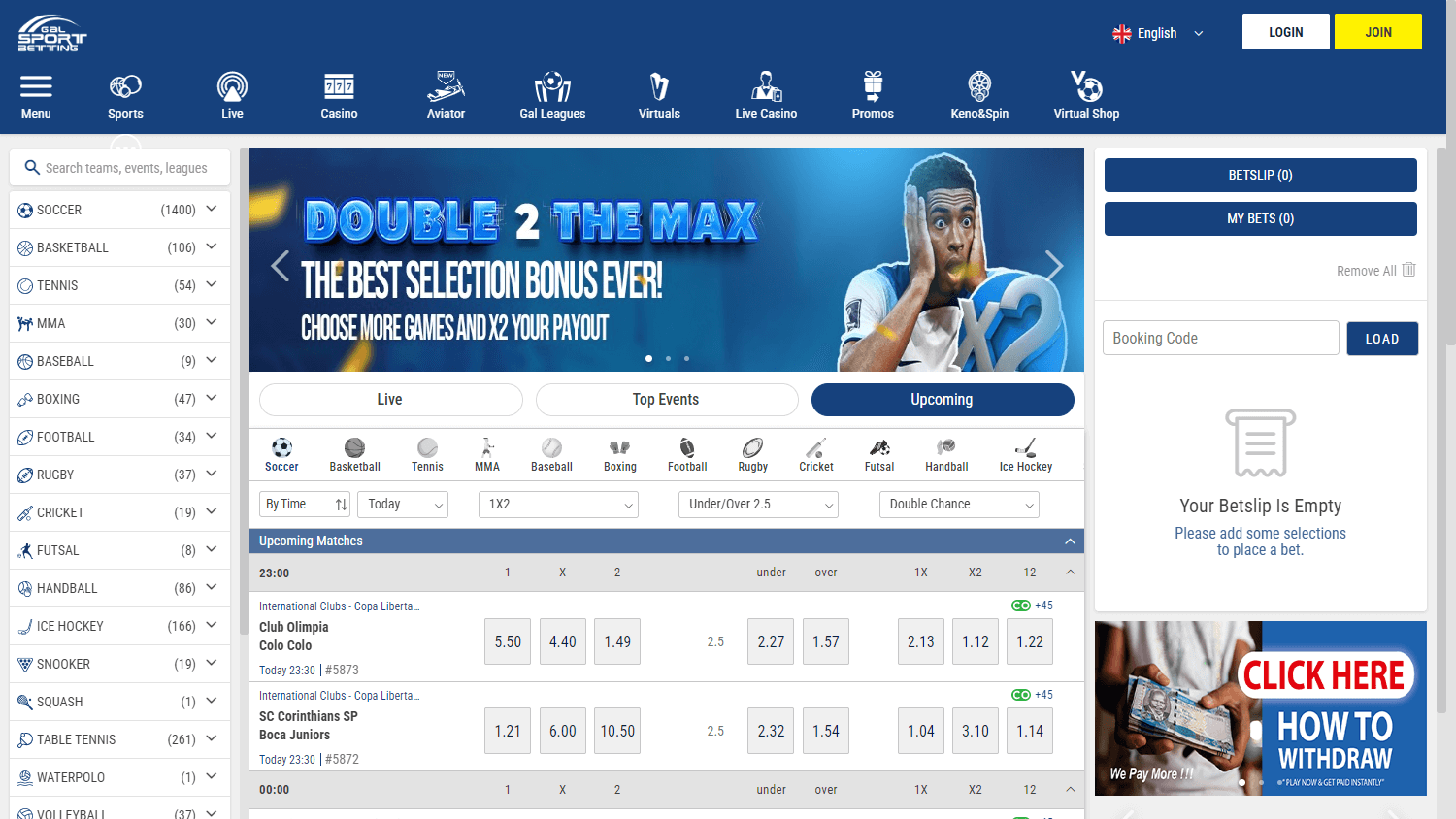Open the TENNIS (54) sidebar category
The width and height of the screenshot is (1456, 819).
click(119, 285)
